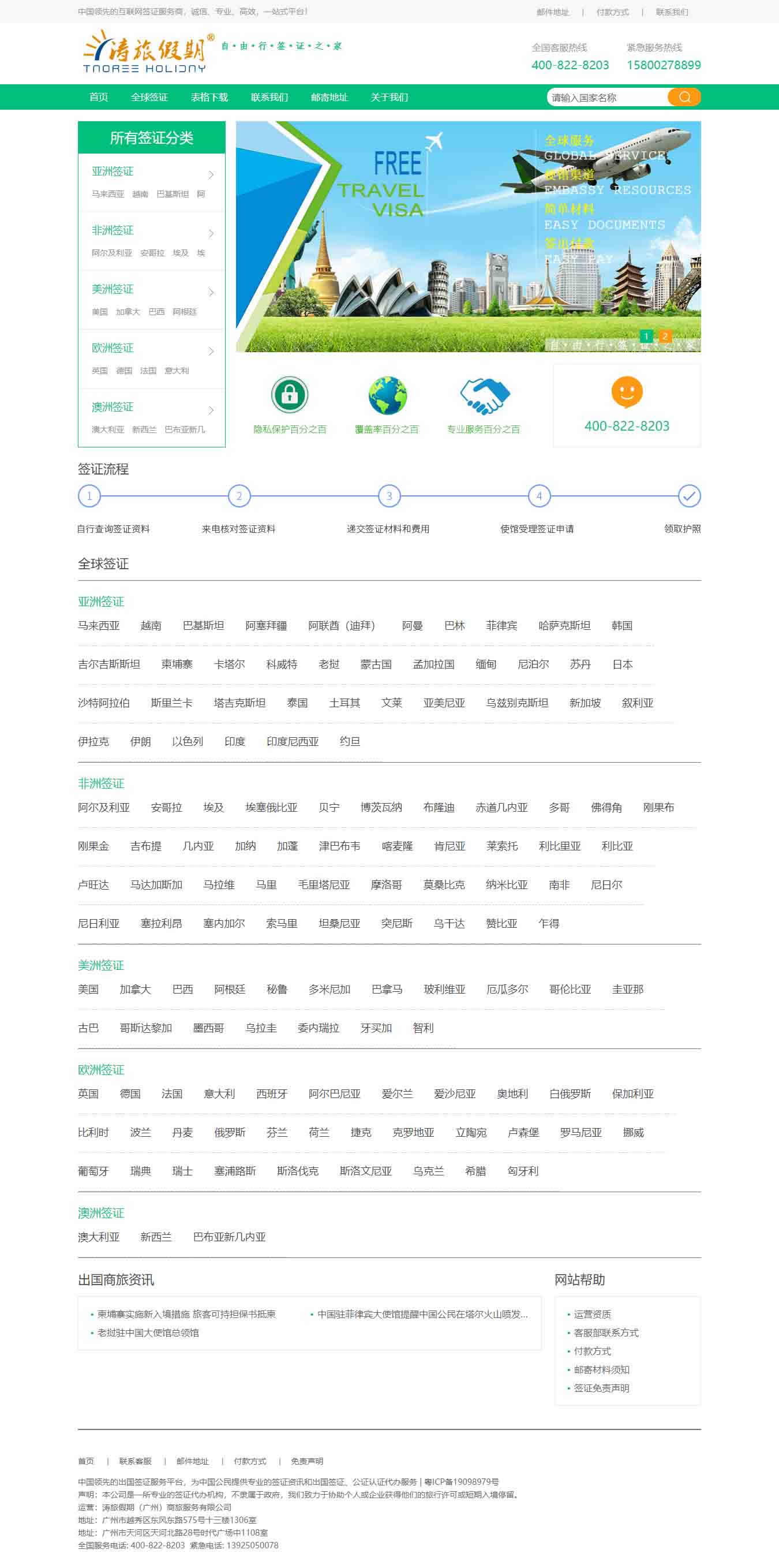This screenshot has width=779, height=1568.
Task: Open the 全球签证 navigation menu item
Action: click(149, 98)
